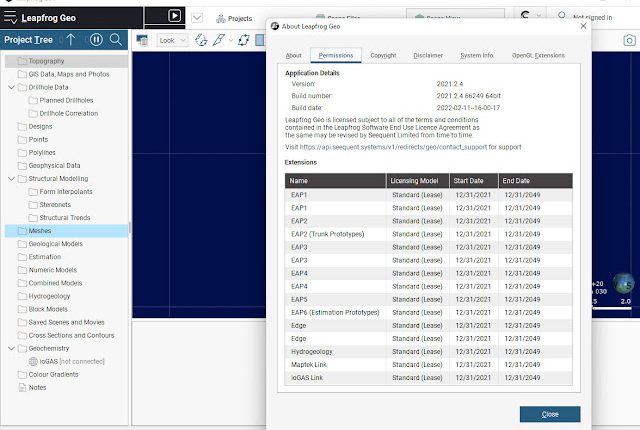Screen dimensions: 640x430
Task: Select the Polylines folder
Action: [37, 153]
